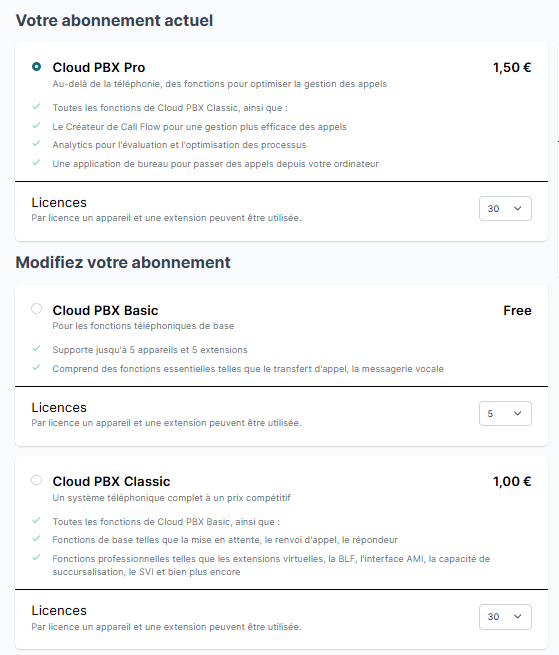Click checkmark beside Créateur de Call Flow

click(x=36, y=125)
